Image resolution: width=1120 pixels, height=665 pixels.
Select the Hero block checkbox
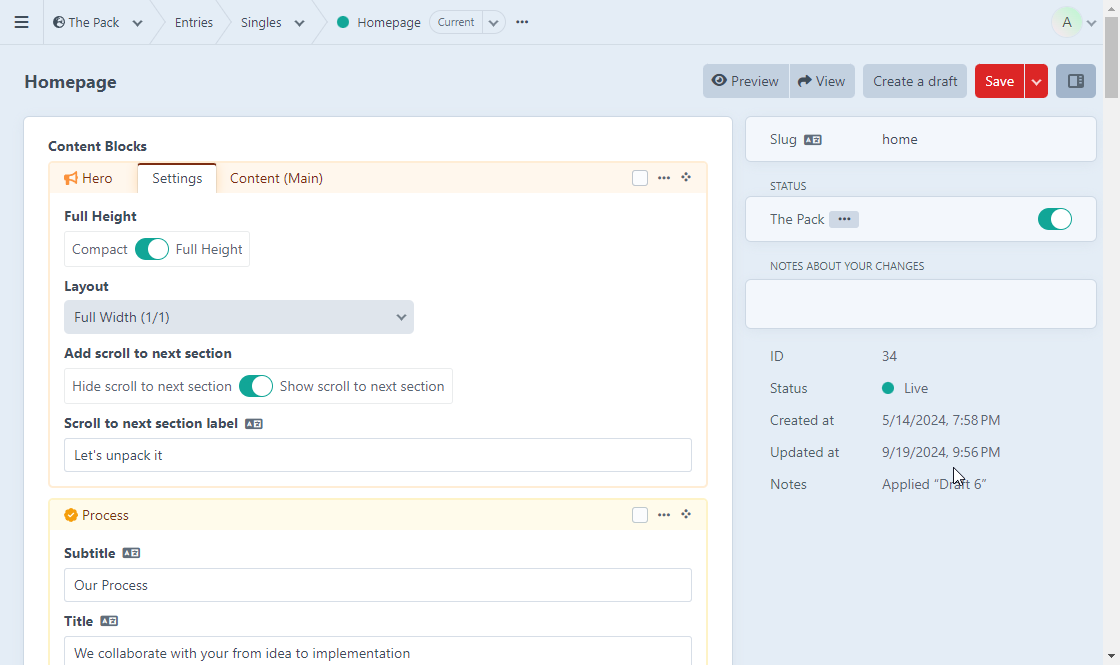[640, 178]
